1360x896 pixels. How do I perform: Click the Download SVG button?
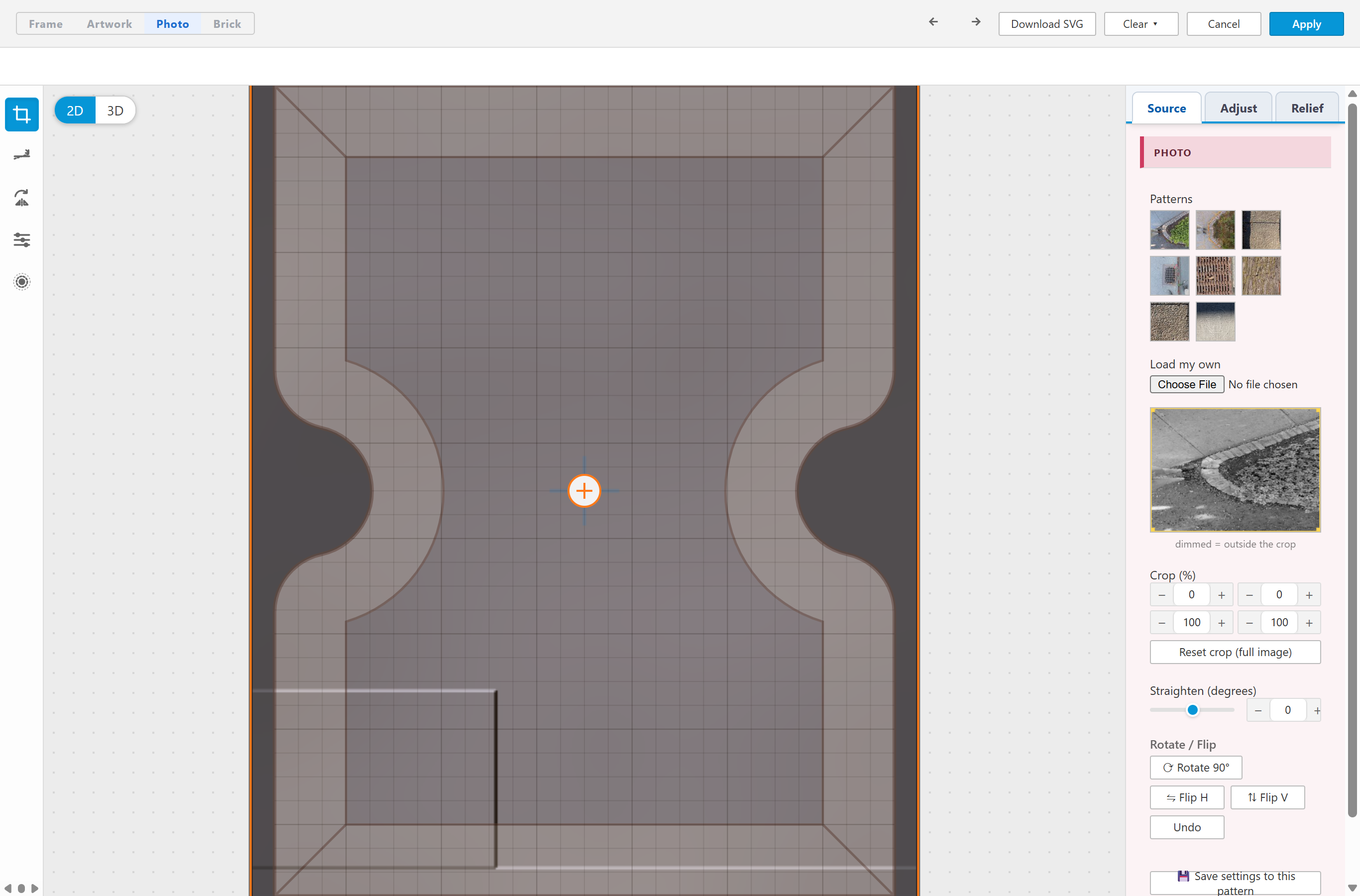(x=1047, y=24)
